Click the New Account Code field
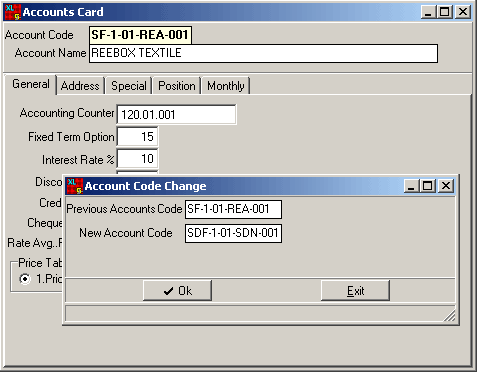The image size is (477, 372). coord(233,233)
